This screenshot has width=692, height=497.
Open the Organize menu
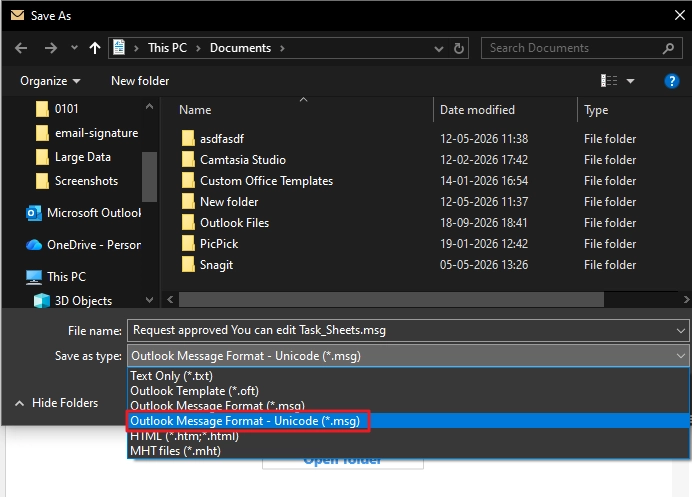pos(50,81)
